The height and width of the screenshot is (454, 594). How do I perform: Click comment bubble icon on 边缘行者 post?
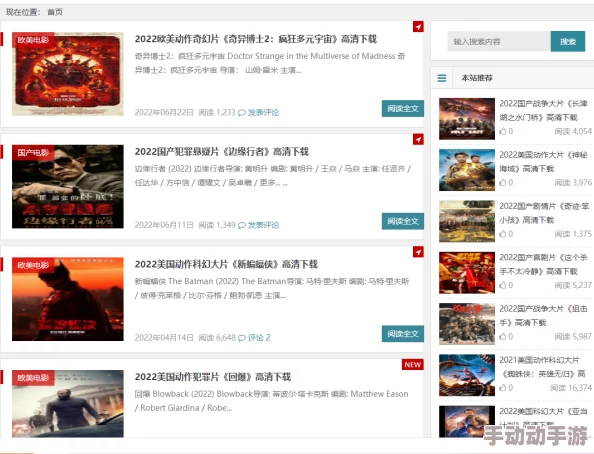242,225
